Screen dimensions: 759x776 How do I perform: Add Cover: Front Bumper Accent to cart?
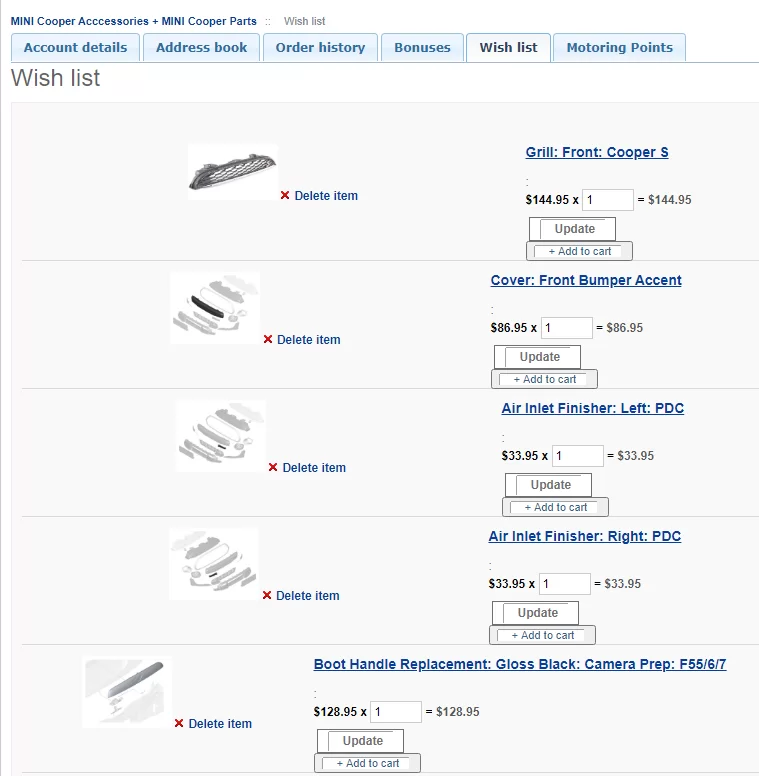click(x=544, y=380)
